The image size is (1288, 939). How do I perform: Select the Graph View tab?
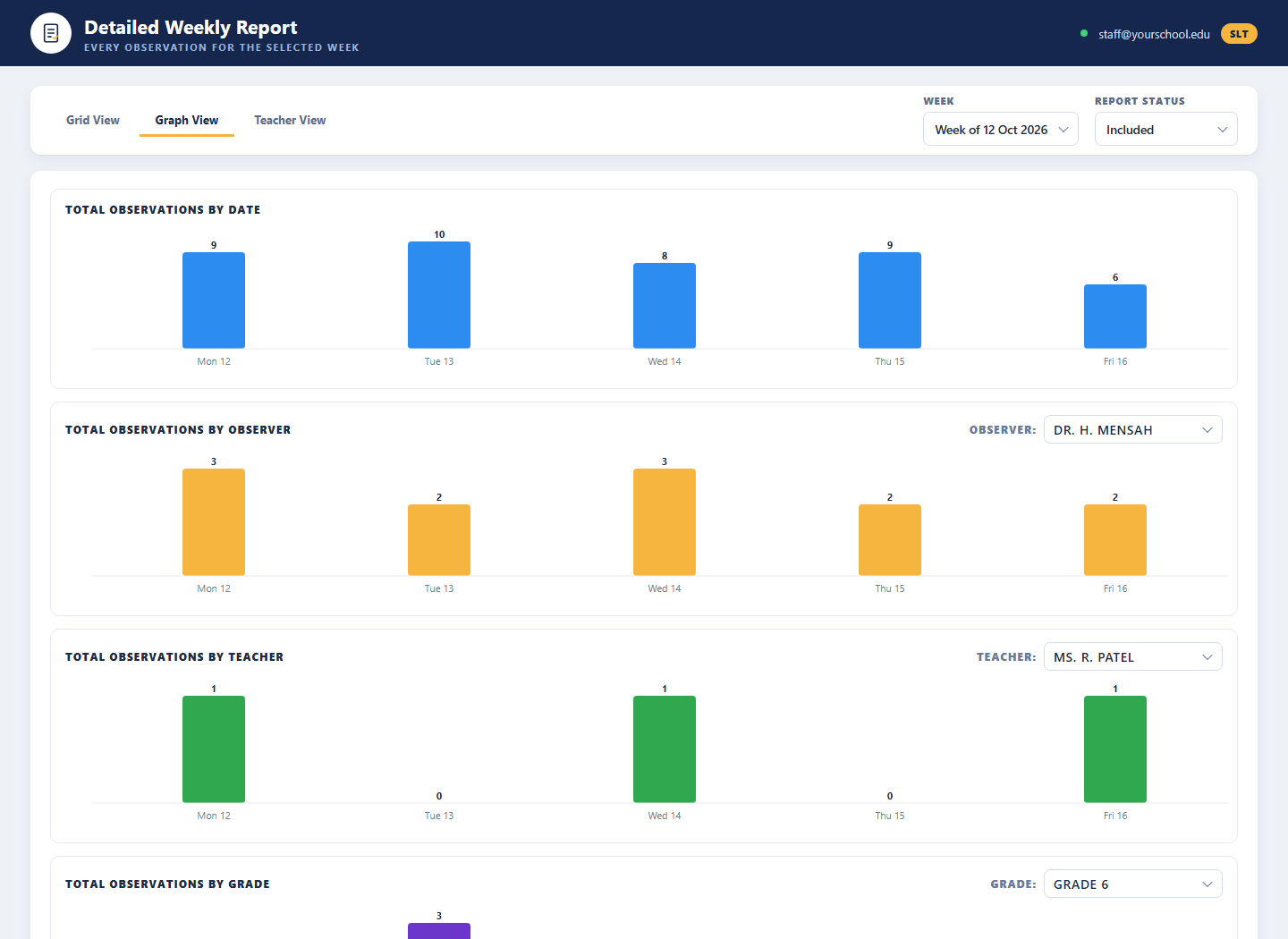point(187,121)
